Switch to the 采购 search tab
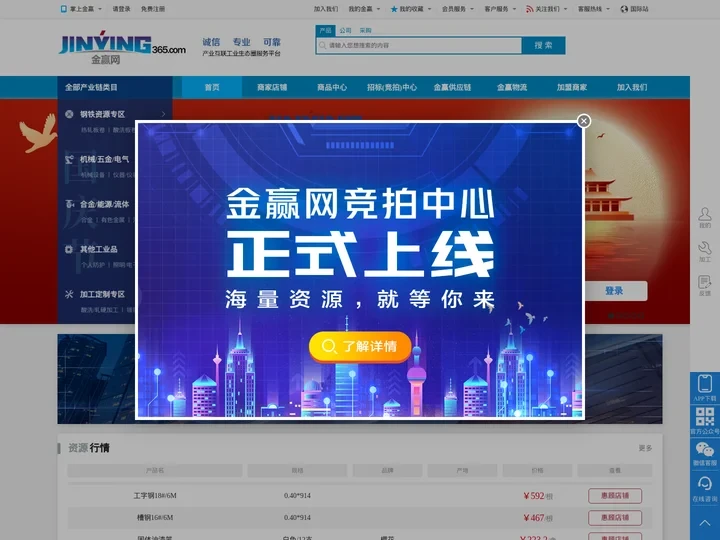 [366, 30]
